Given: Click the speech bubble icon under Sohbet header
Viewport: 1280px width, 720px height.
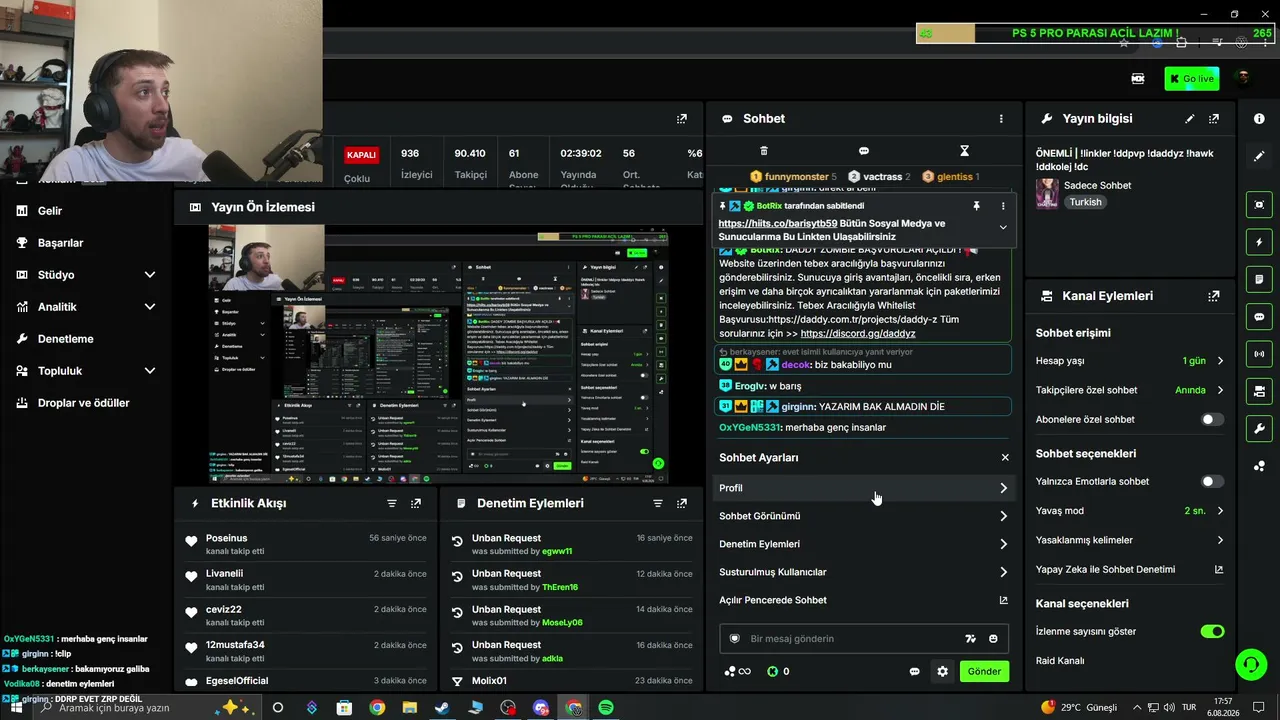Looking at the screenshot, I should pos(864,151).
